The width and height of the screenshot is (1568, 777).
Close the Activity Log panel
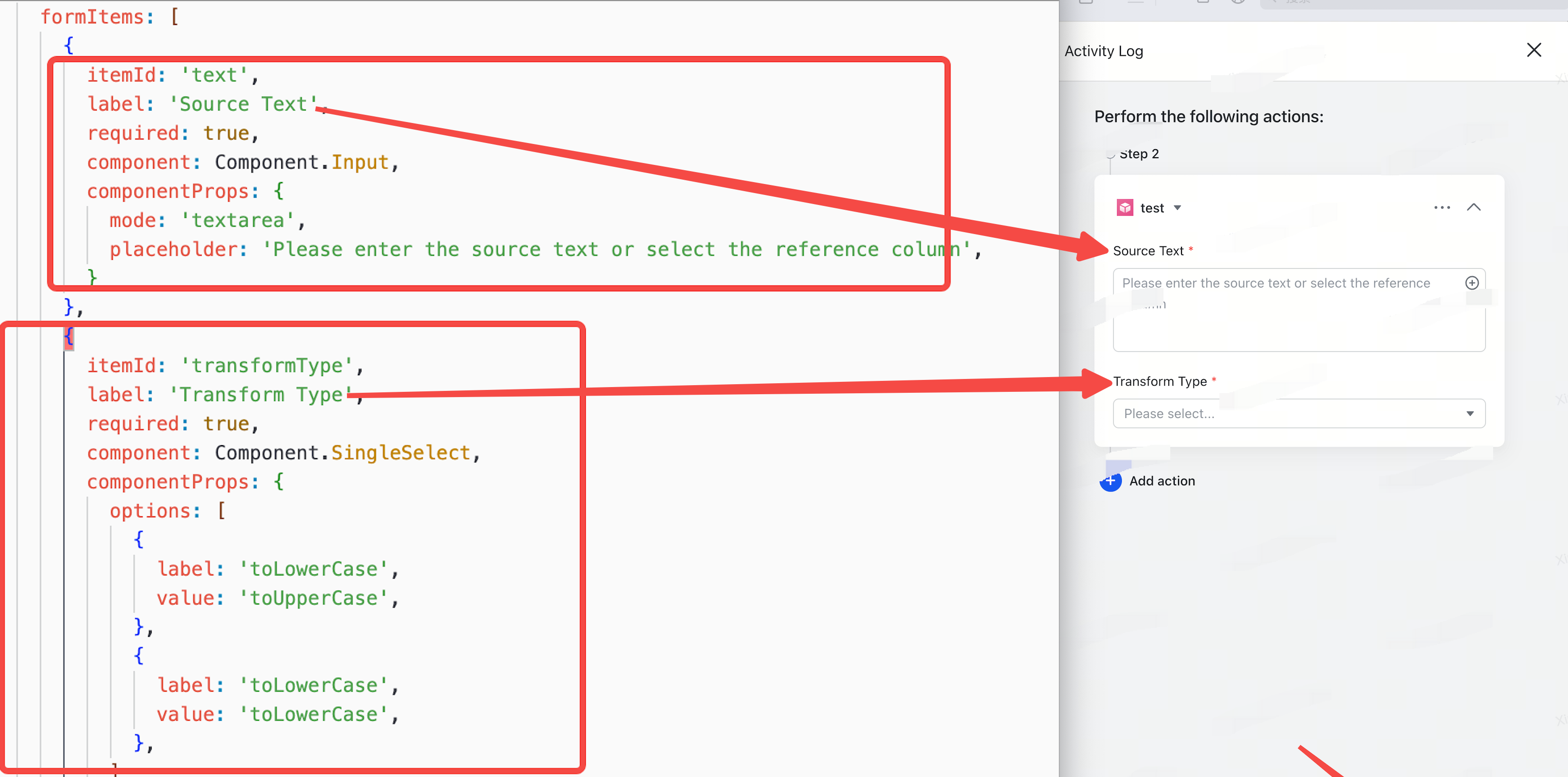click(x=1534, y=50)
